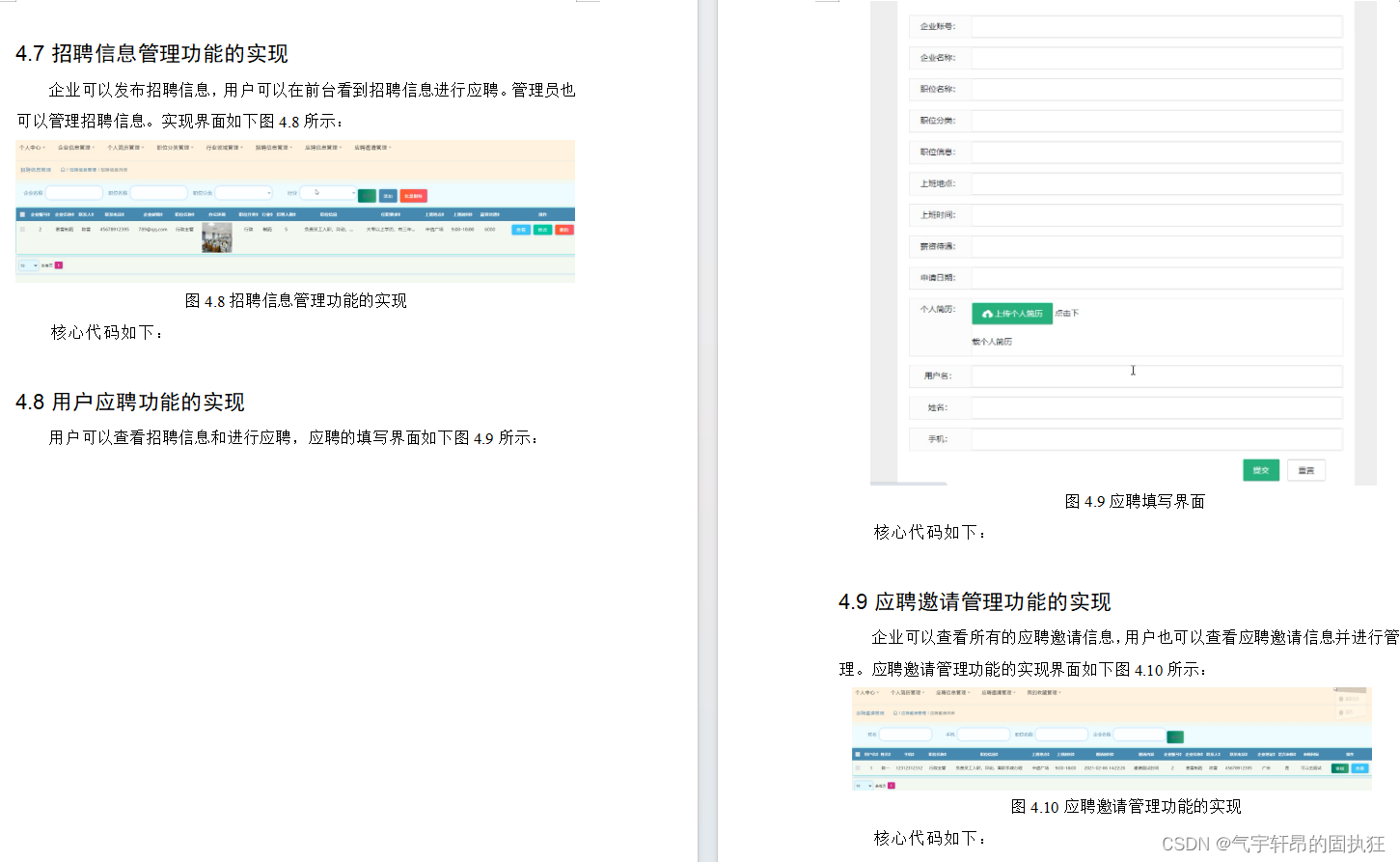Click the 手机 field in the application form
The image size is (1400, 862).
[1157, 438]
